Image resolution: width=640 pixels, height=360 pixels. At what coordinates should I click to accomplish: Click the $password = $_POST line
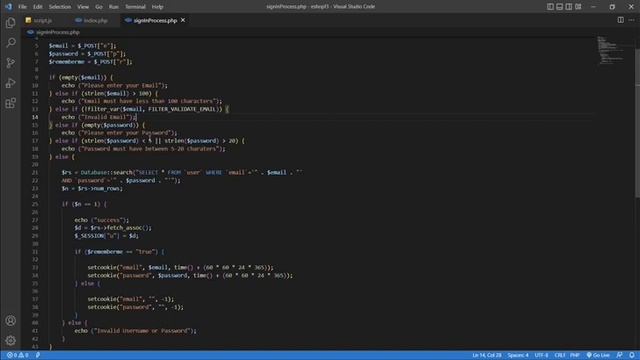click(x=87, y=54)
